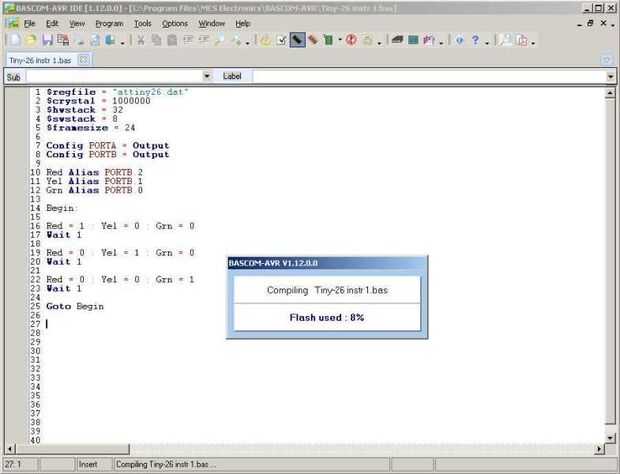The width and height of the screenshot is (620, 474).
Task: Click the blue question mark Help icon
Action: (x=475, y=40)
